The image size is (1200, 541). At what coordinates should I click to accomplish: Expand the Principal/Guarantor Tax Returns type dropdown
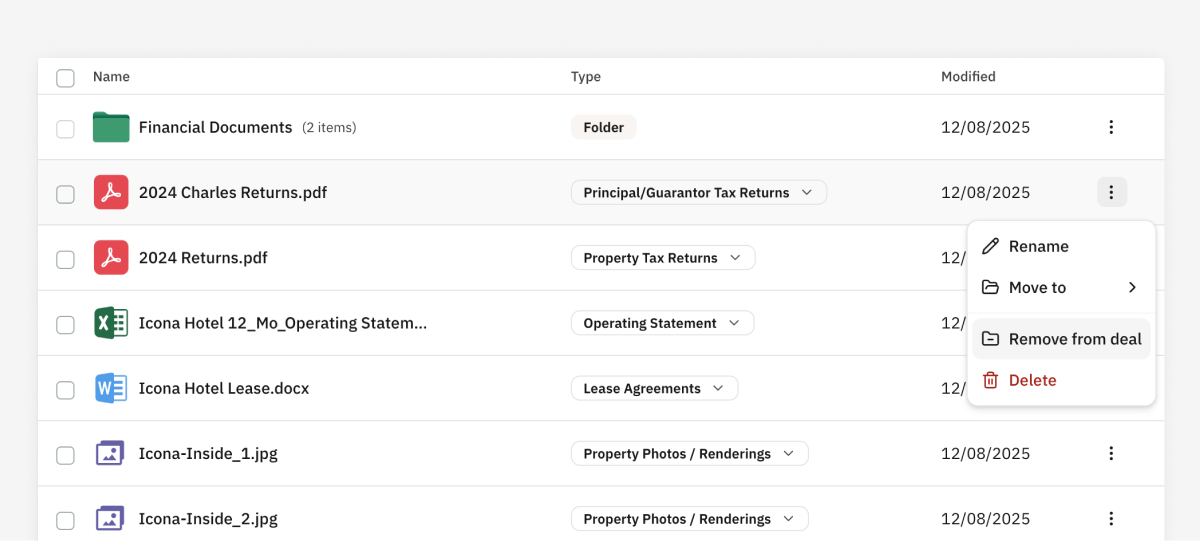coord(698,192)
